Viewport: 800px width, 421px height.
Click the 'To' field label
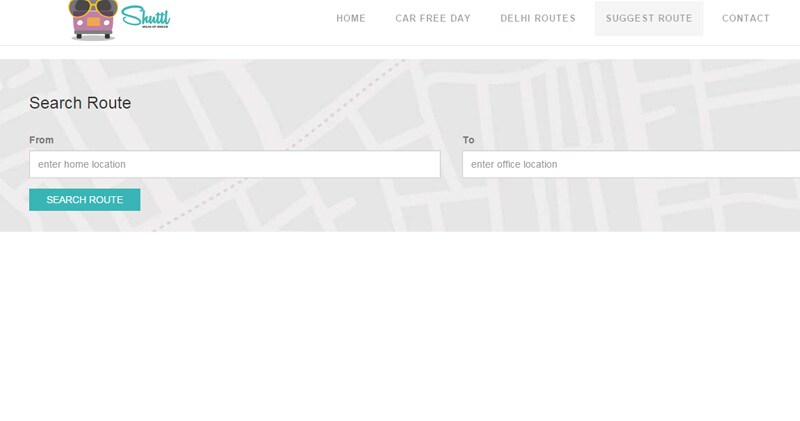pos(468,140)
